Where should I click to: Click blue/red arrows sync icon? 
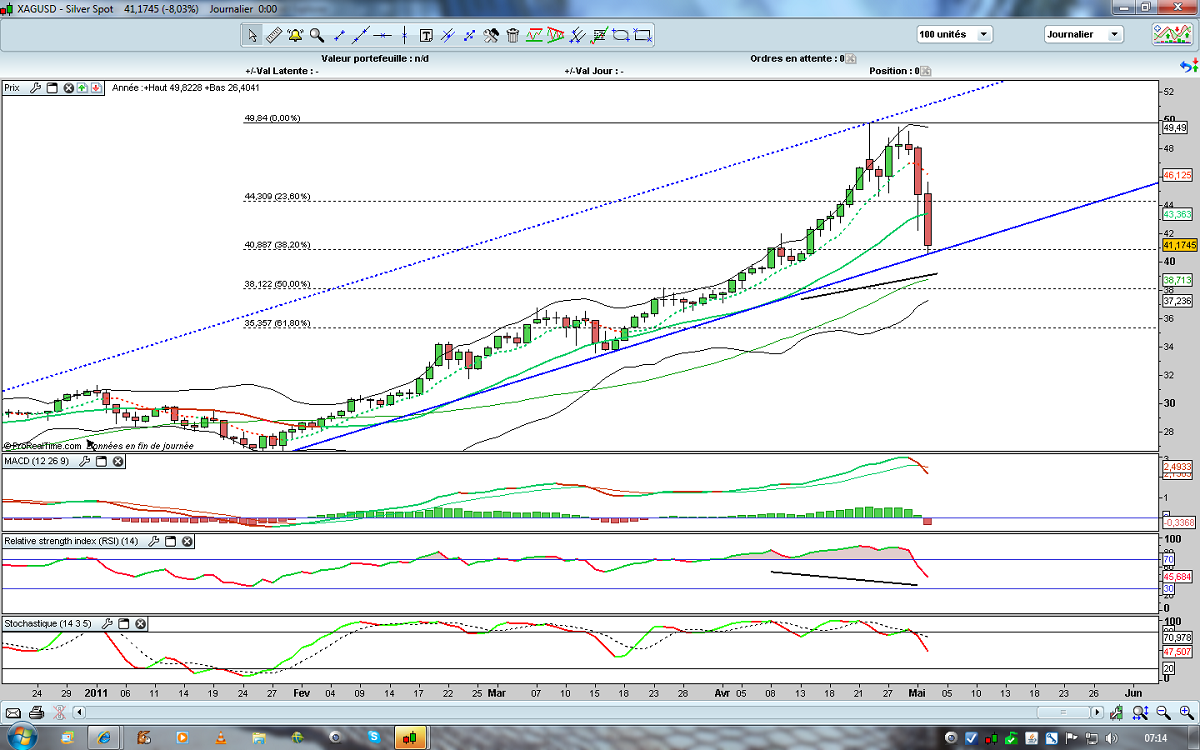click(1189, 67)
